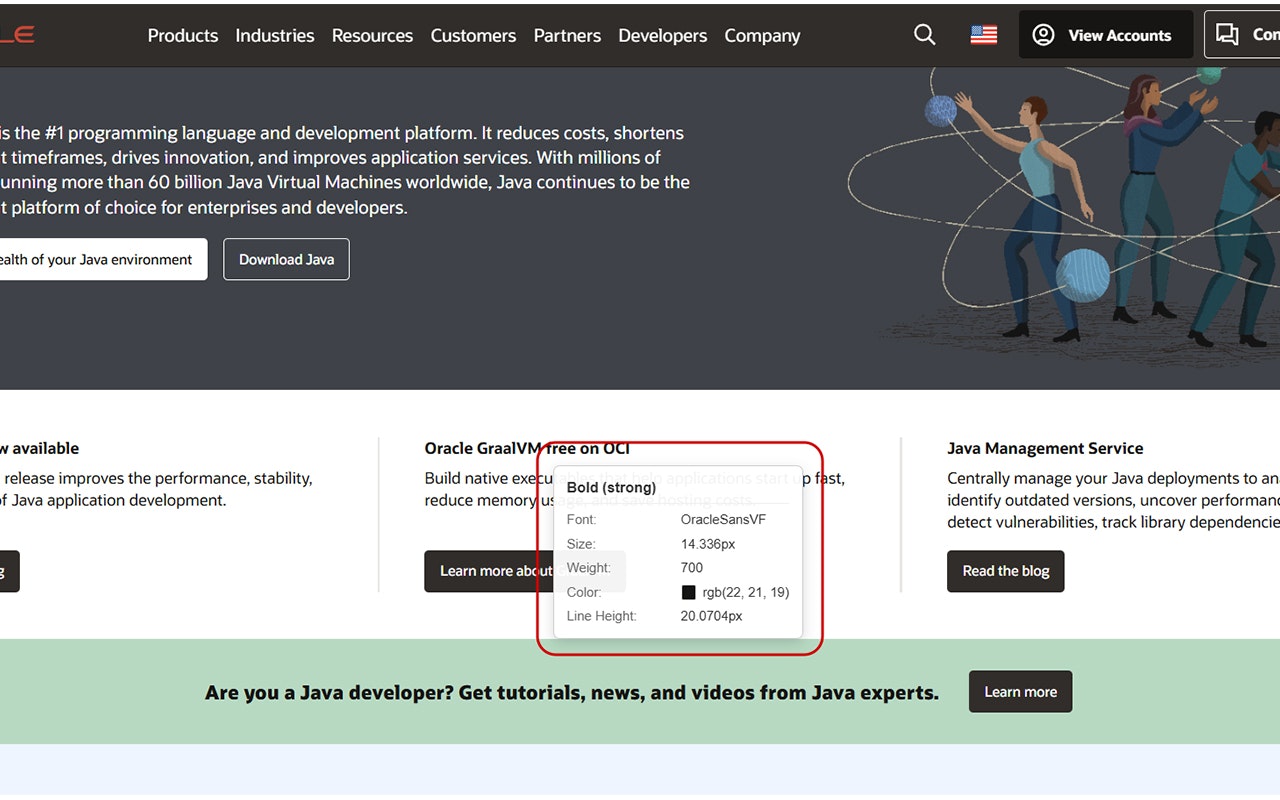
Task: Click the Bold (strong) tooltip title
Action: 611,488
